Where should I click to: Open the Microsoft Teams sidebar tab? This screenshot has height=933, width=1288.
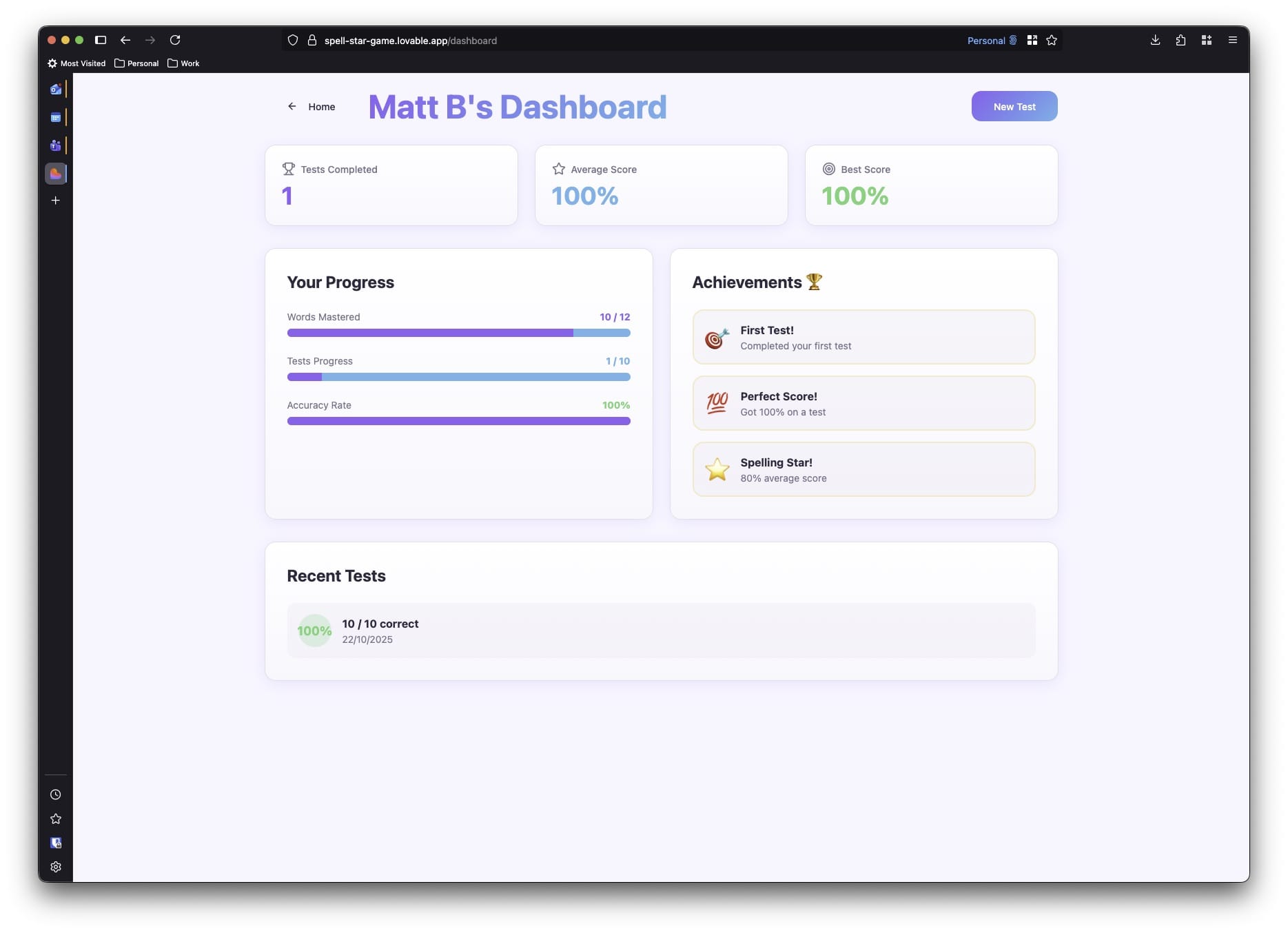pos(56,145)
